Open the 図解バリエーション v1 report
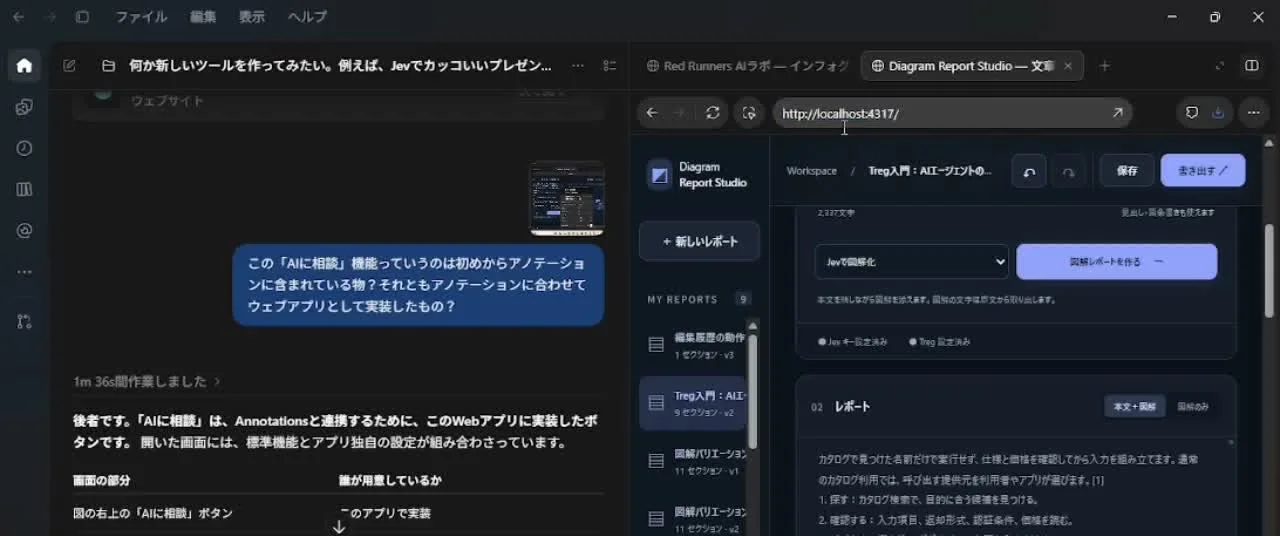 point(695,460)
